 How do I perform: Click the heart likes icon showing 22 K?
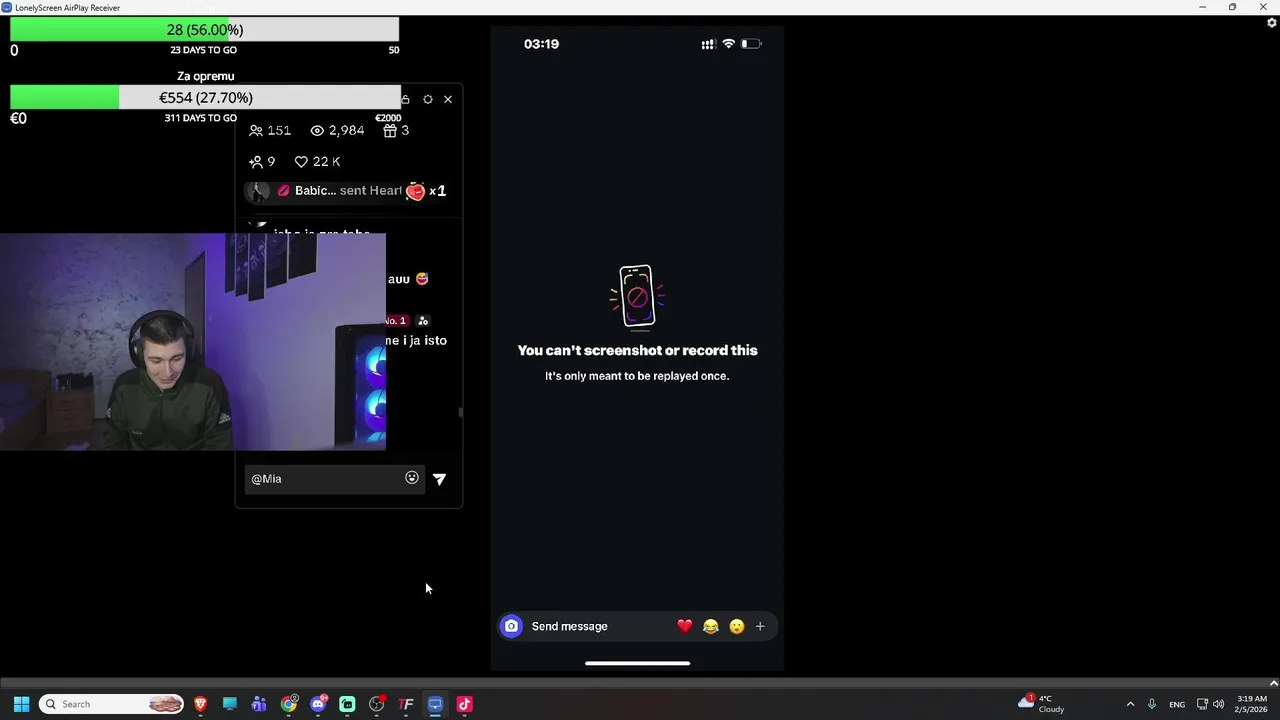click(301, 161)
